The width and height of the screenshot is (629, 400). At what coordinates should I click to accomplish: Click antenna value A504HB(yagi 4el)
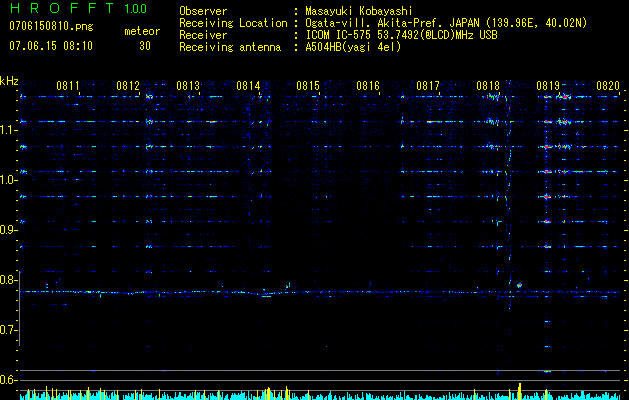(x=353, y=47)
